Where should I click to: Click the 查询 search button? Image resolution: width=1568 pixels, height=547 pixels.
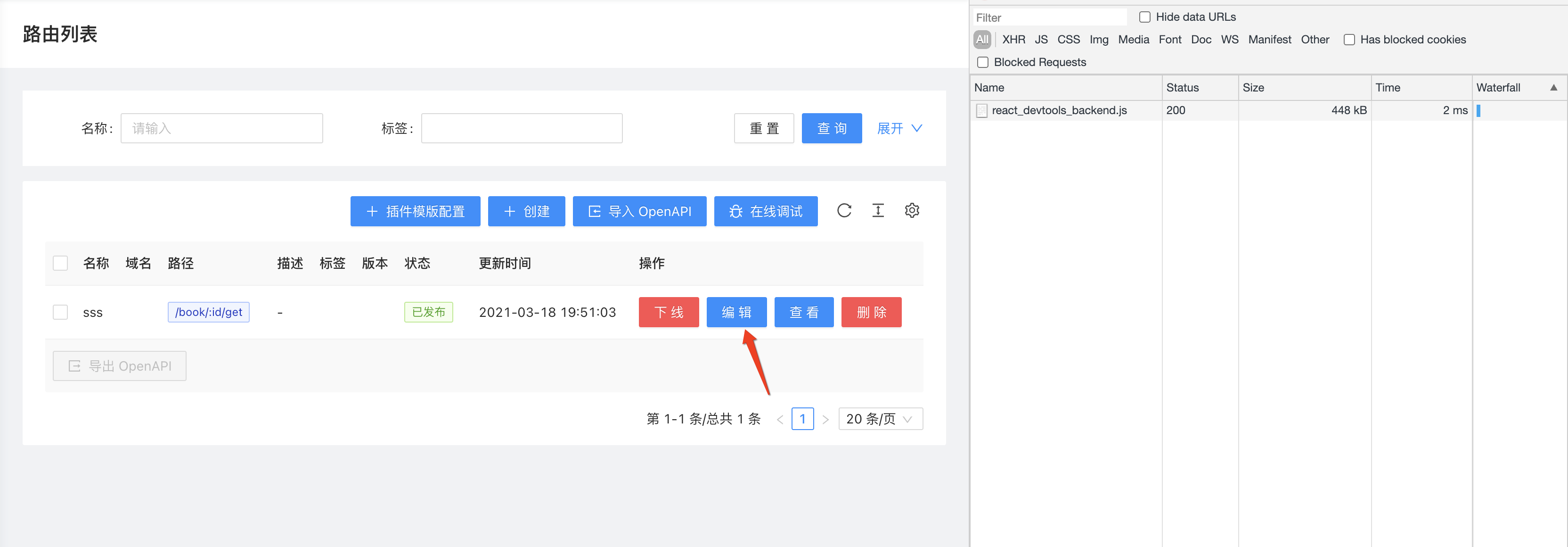[x=832, y=129]
